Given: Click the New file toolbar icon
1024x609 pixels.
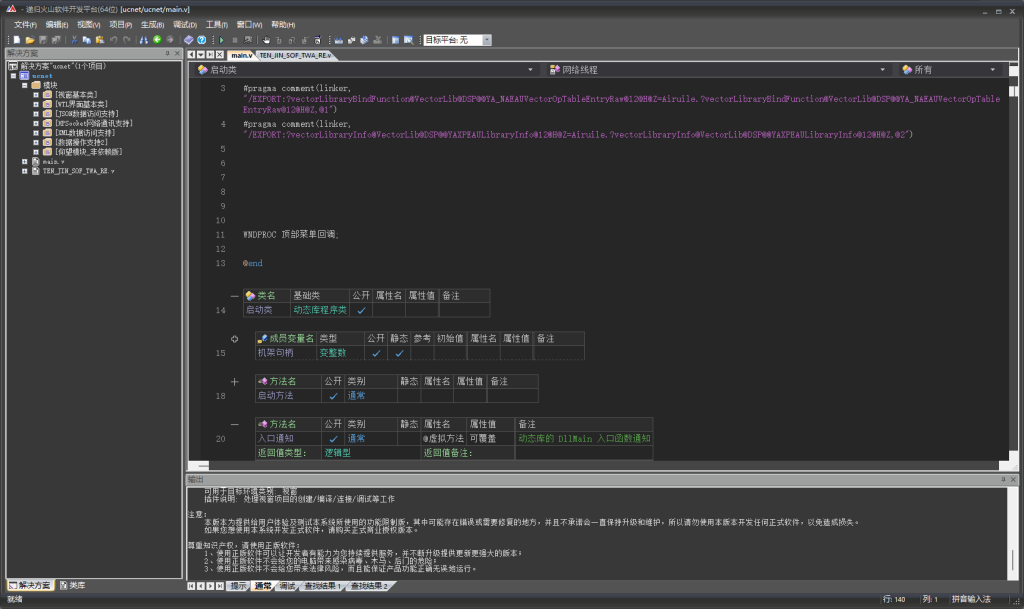Looking at the screenshot, I should coord(17,40).
